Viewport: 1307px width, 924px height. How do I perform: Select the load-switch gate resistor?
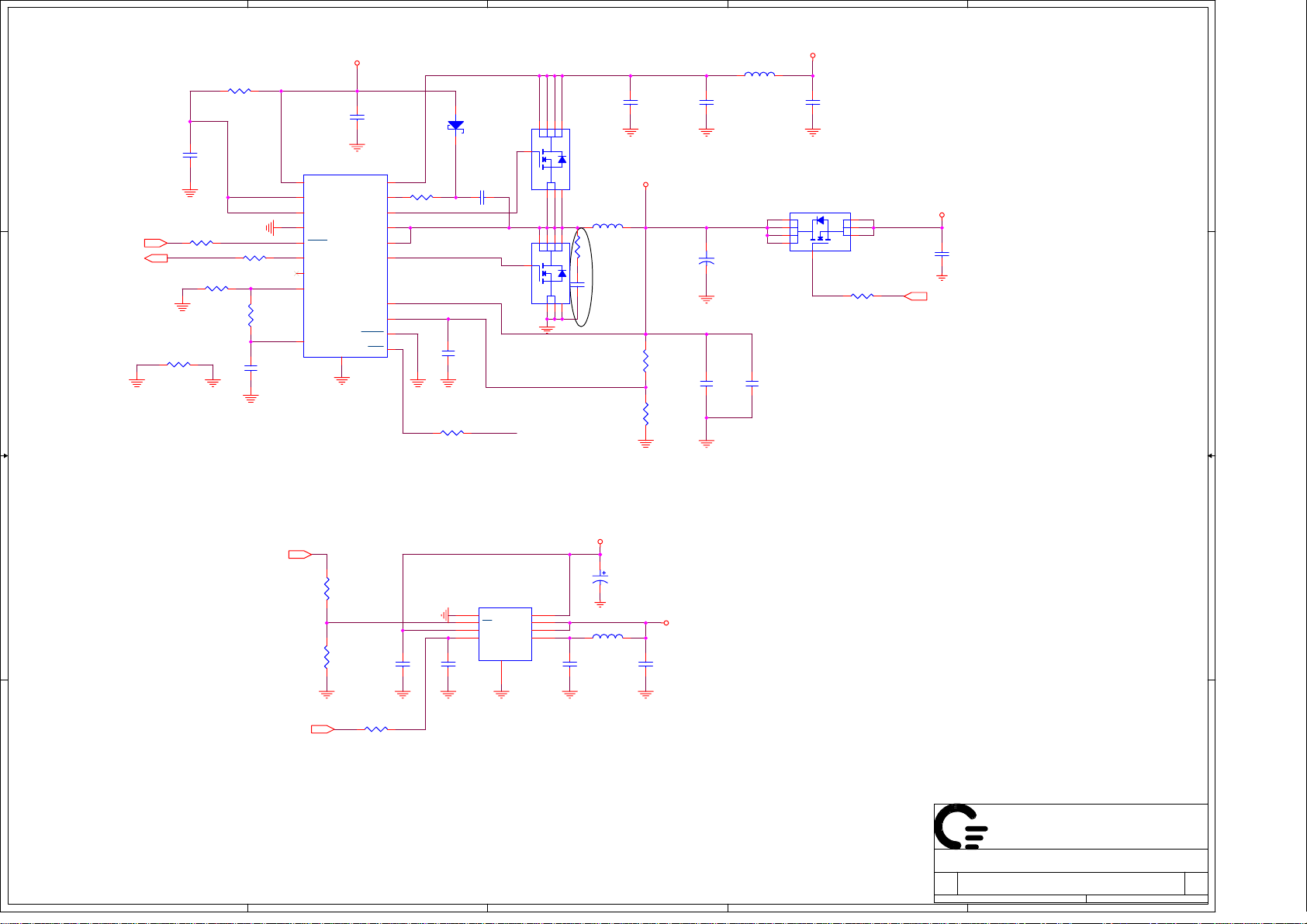tap(863, 296)
